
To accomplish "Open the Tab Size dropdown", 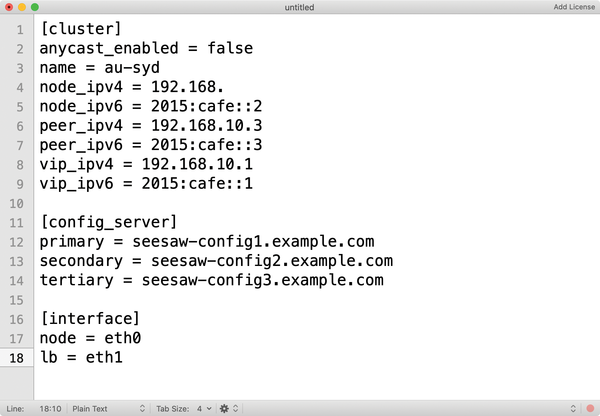I will coord(184,408).
